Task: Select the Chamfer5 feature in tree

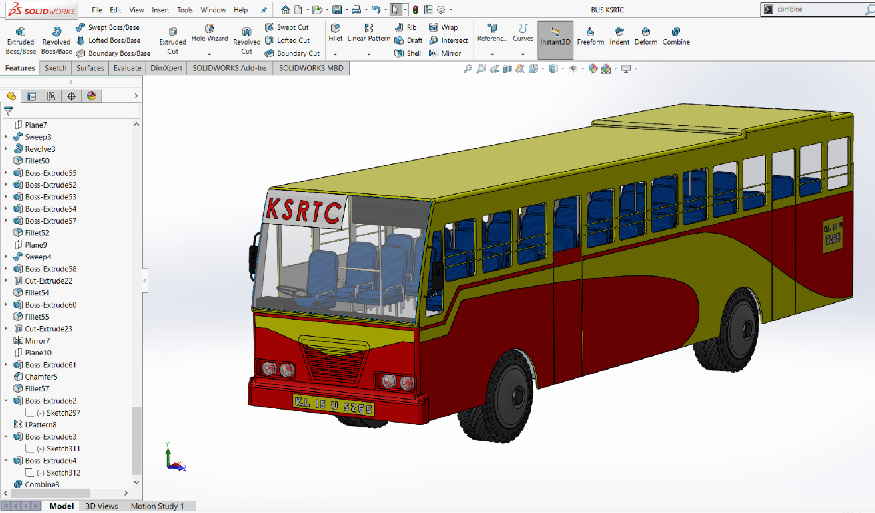Action: [36, 377]
